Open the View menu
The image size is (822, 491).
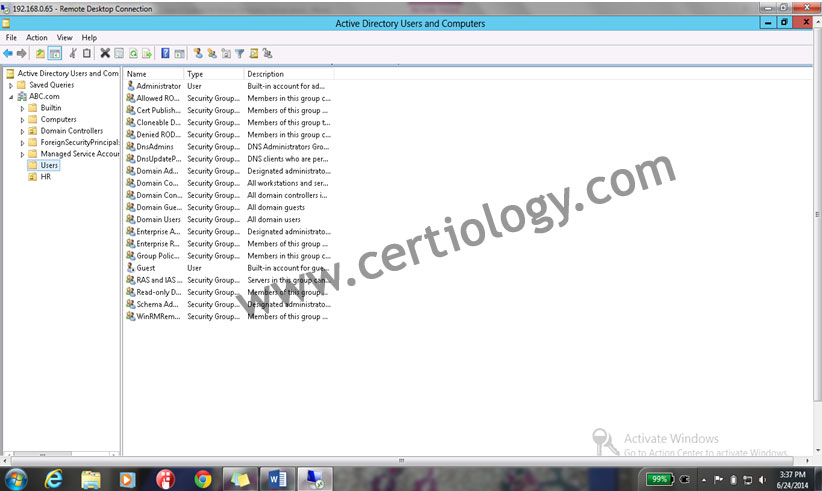point(64,38)
